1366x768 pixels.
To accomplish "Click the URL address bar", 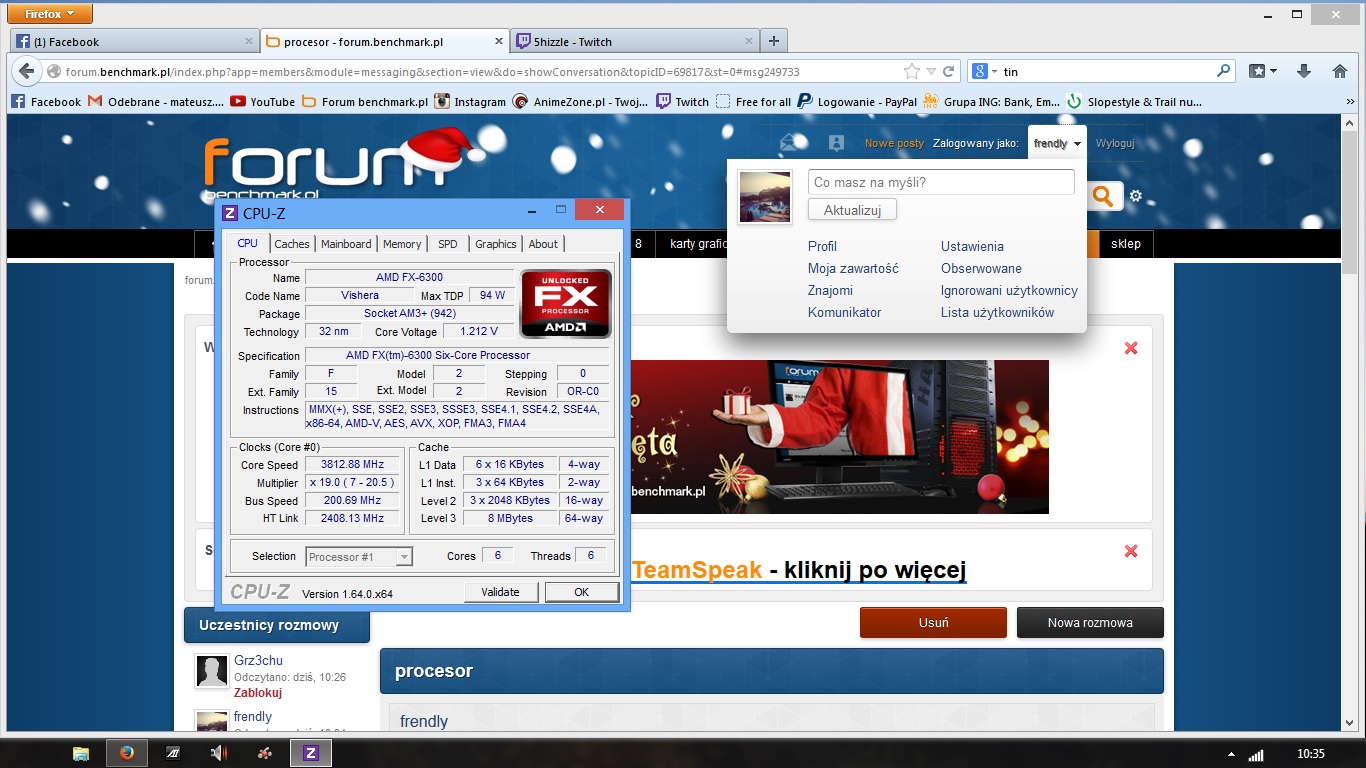I will tap(480, 72).
